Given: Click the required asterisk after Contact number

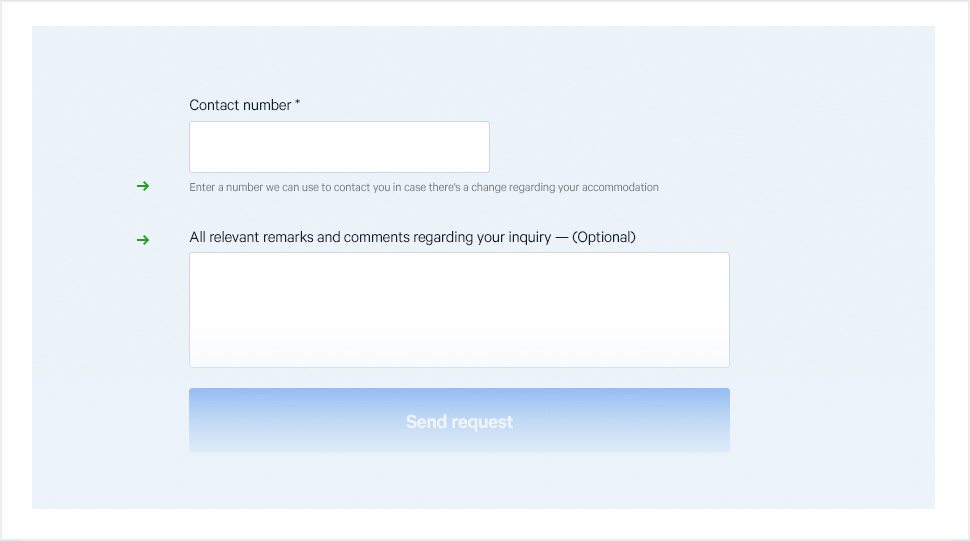Looking at the screenshot, I should click(x=298, y=104).
